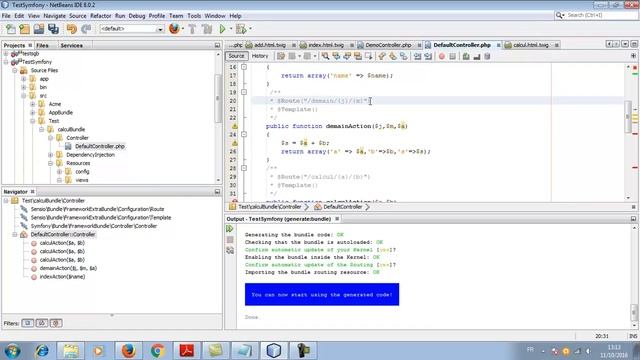Click editor vertical scrollbar thumb

click(628, 117)
